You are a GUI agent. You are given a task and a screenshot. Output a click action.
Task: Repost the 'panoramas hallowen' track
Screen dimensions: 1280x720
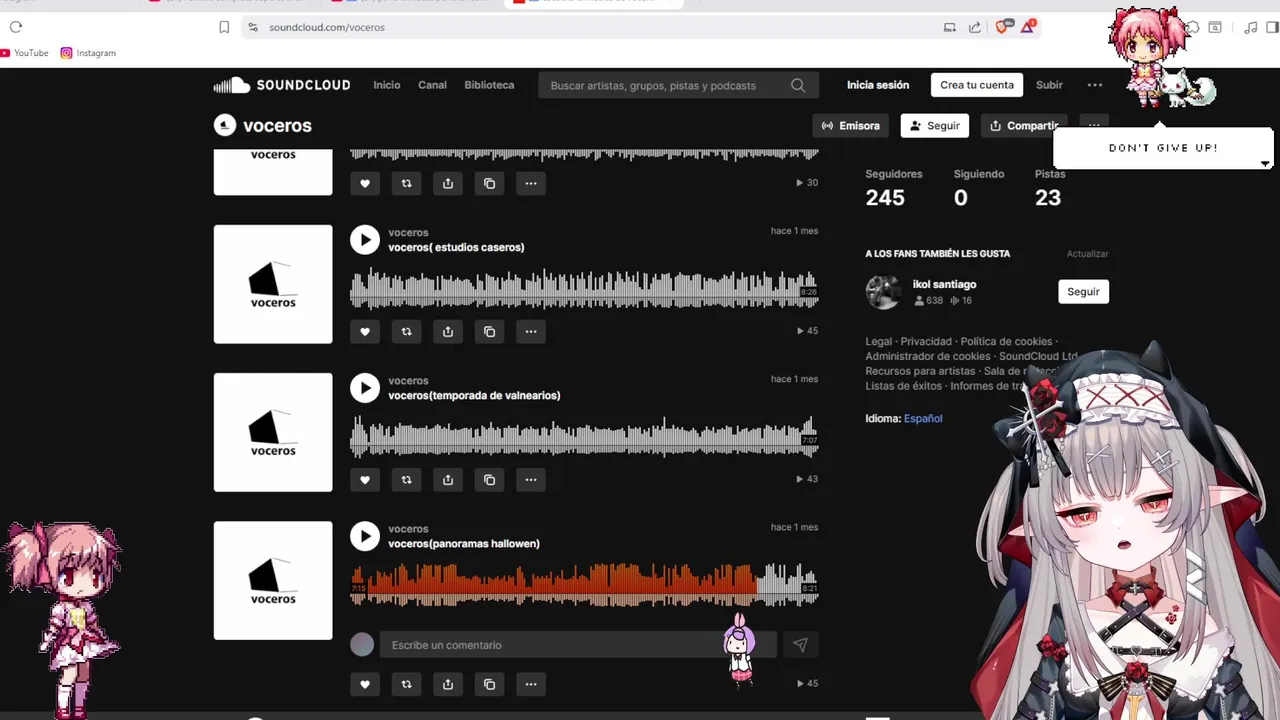[x=406, y=684]
